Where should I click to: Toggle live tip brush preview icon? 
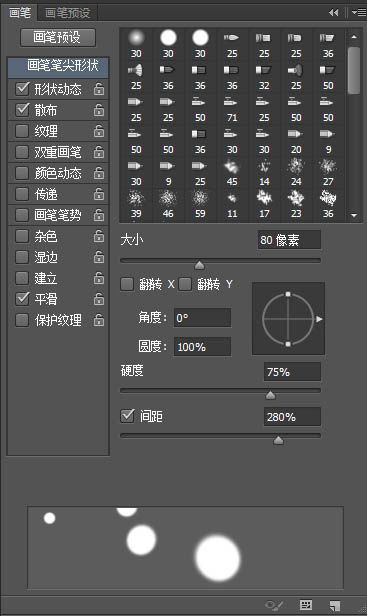point(274,605)
